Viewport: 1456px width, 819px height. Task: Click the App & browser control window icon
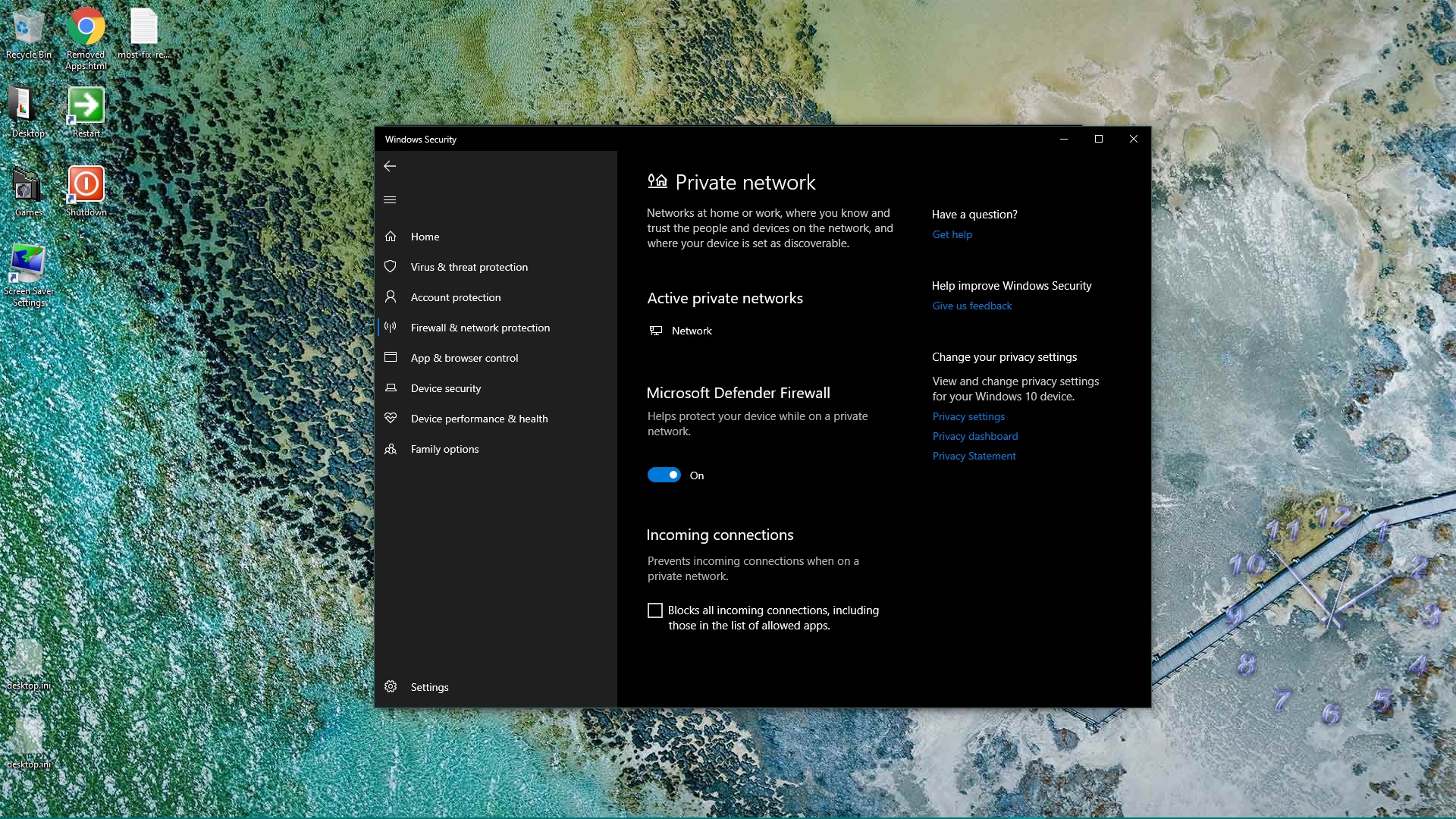pos(391,357)
